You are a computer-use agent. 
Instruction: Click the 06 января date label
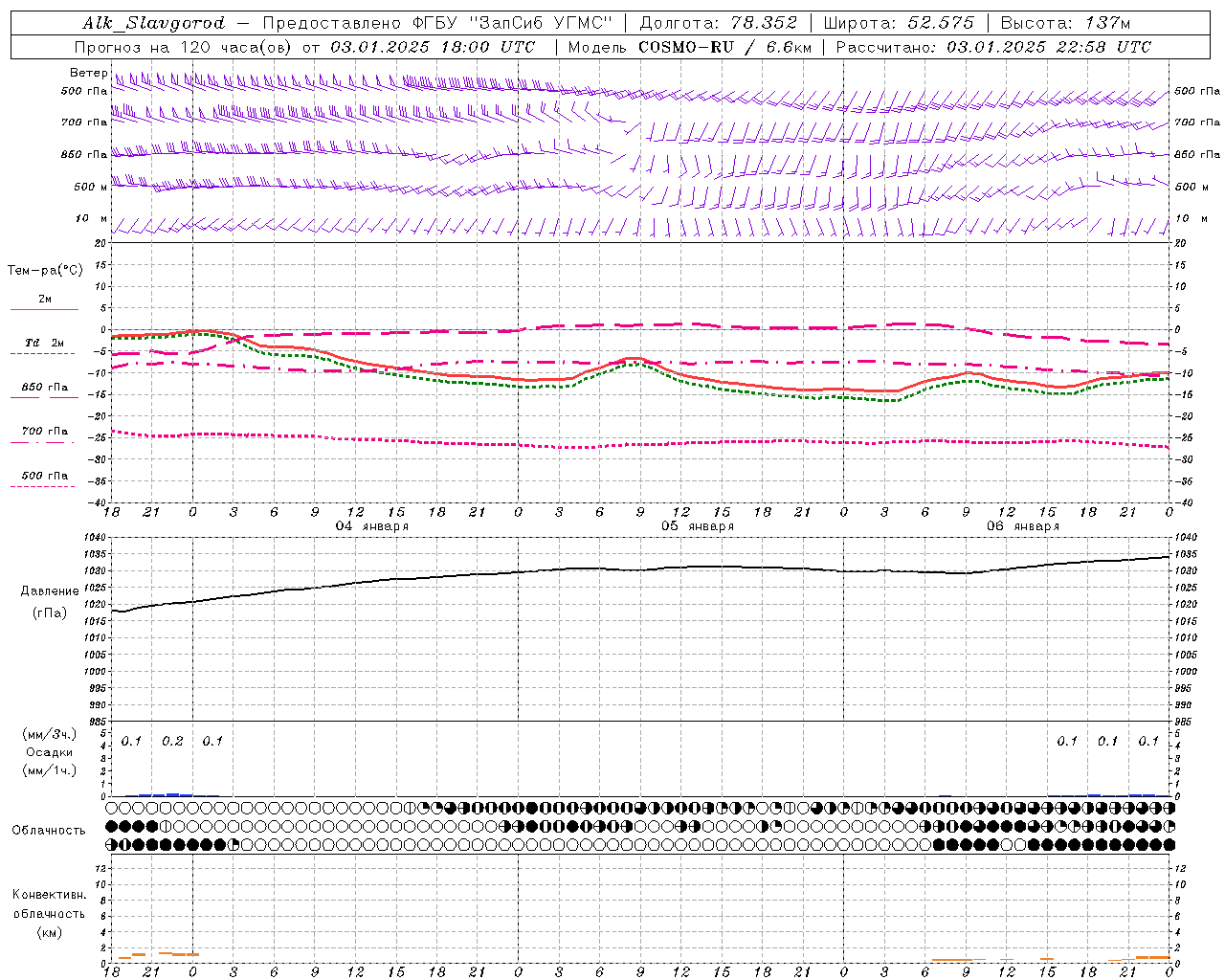pos(1023,526)
